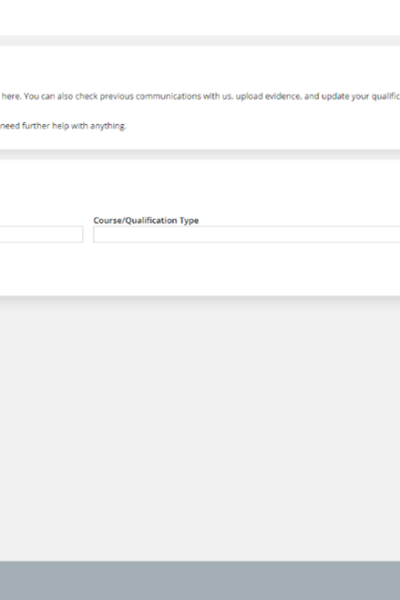Click the unlabeled text box left of Course/Qualification Type
Viewport: 400px width, 600px height.
point(41,234)
